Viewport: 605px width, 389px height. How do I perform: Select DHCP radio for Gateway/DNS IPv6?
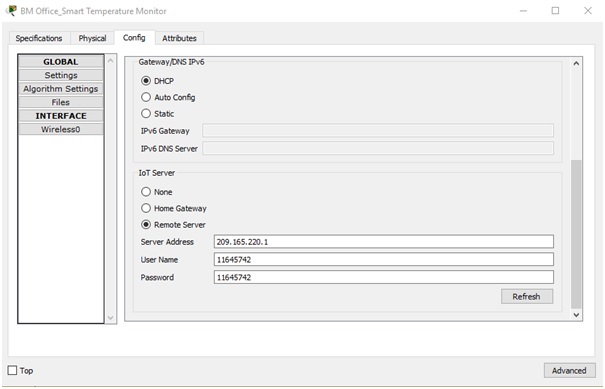coord(146,81)
